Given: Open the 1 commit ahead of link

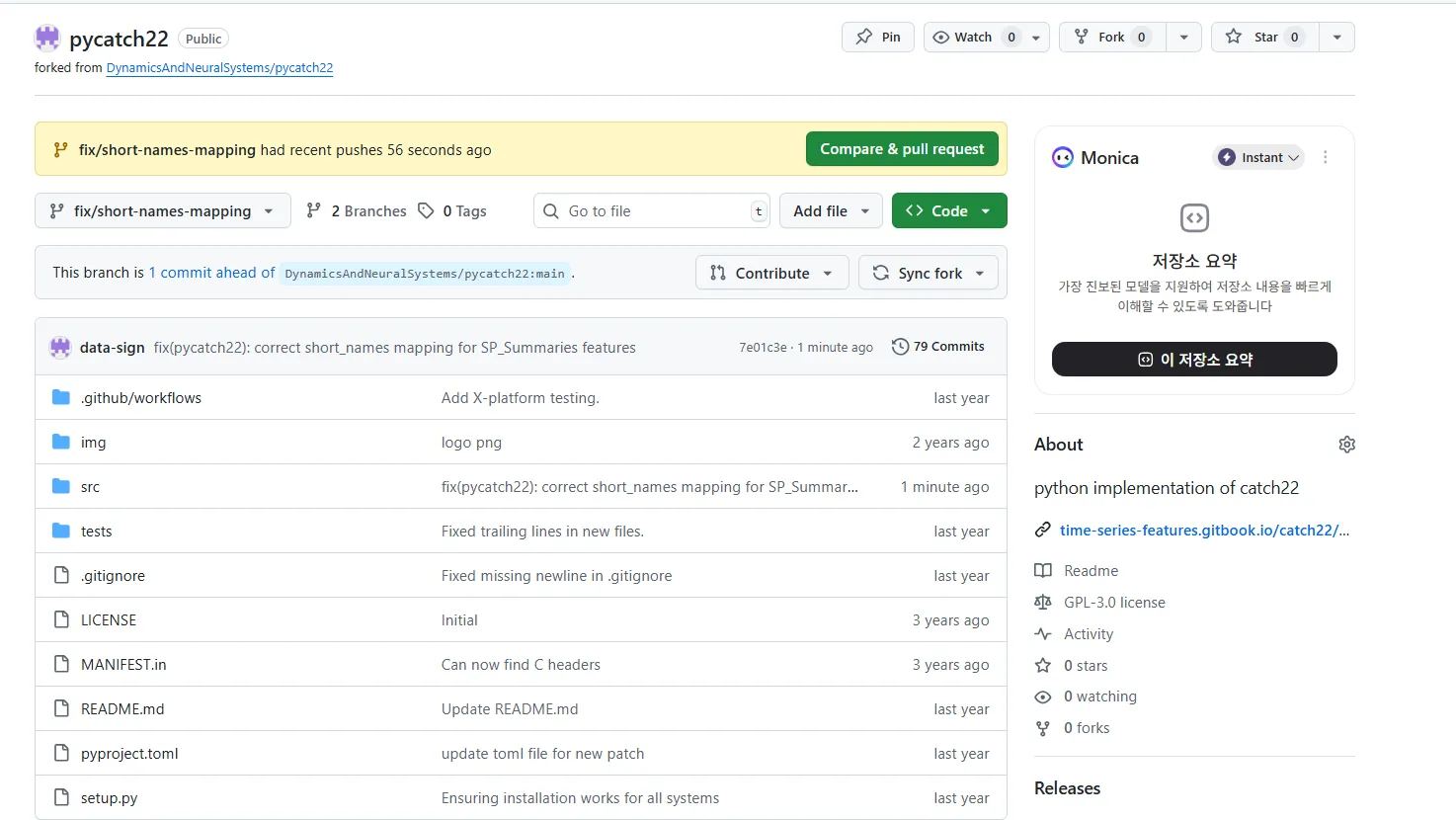Looking at the screenshot, I should point(212,273).
